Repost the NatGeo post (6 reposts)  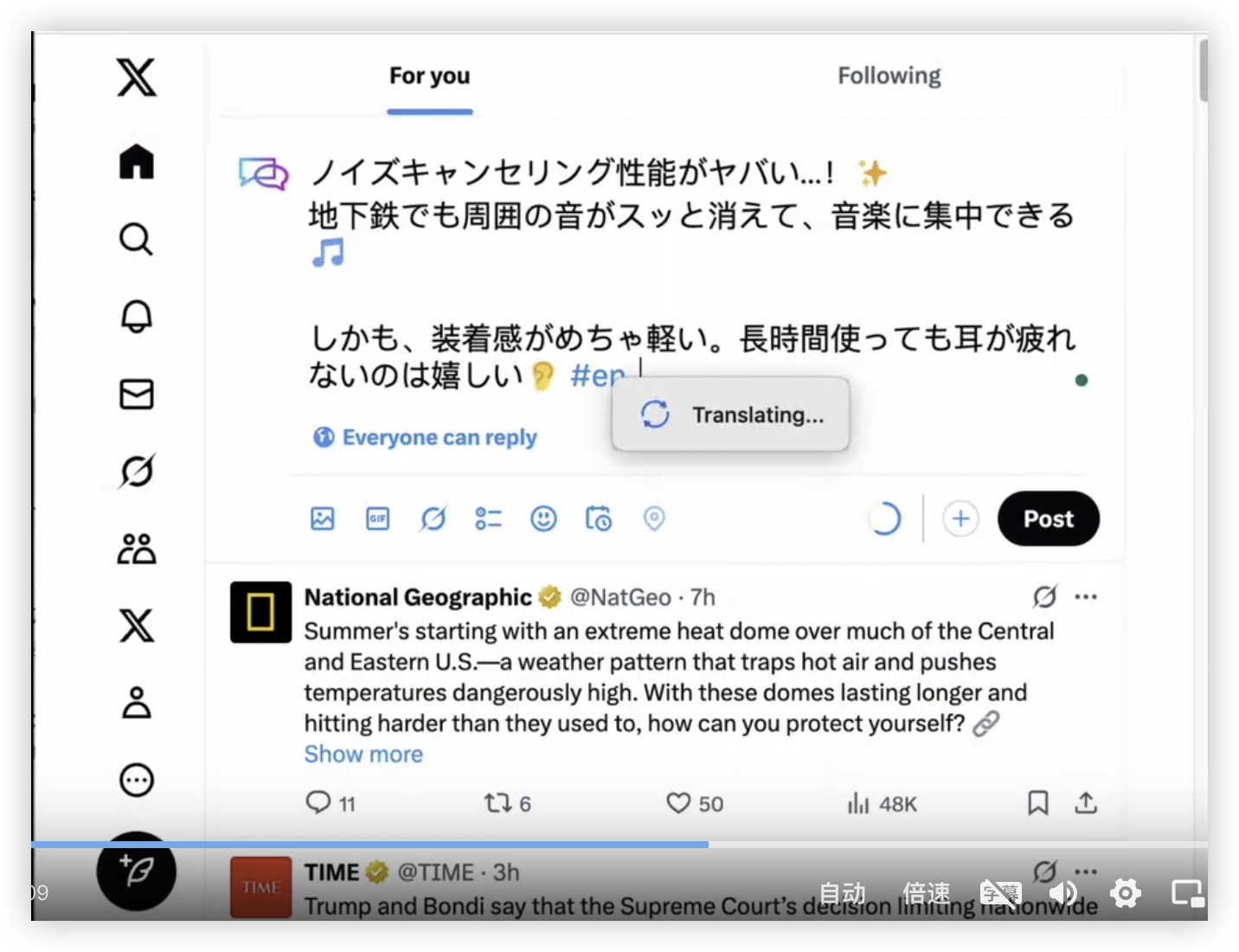click(507, 803)
